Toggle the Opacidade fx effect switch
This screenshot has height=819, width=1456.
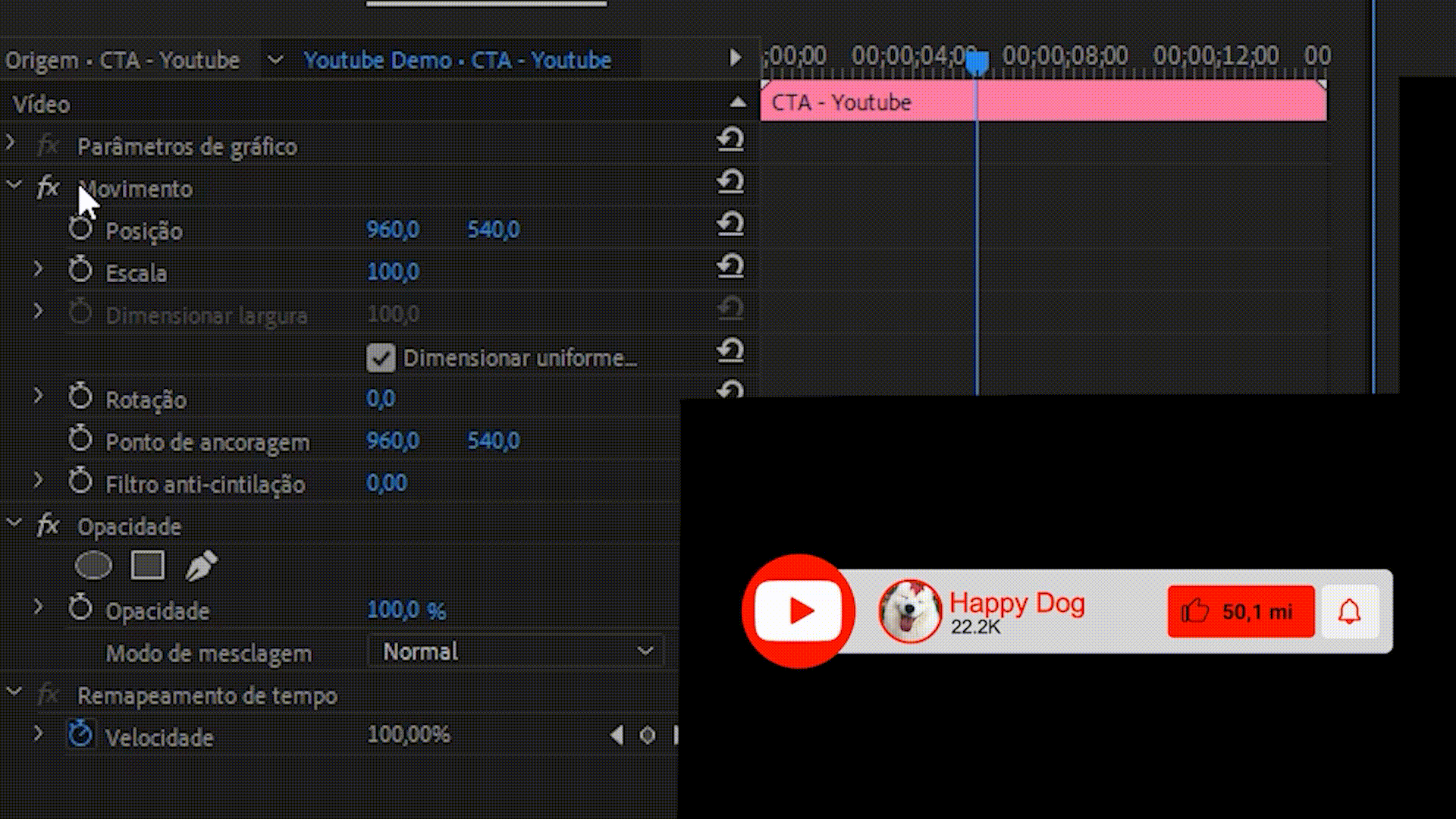[x=48, y=526]
